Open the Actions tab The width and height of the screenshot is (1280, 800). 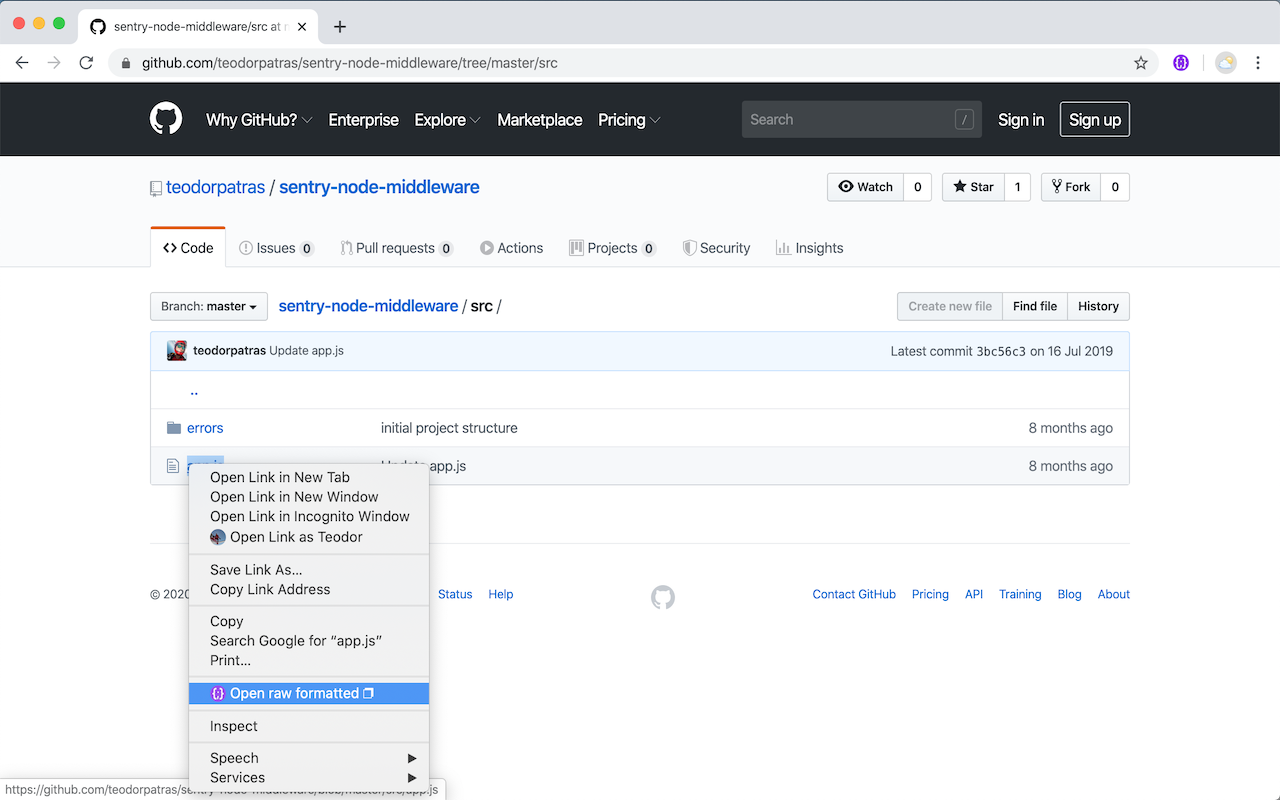[x=511, y=248]
